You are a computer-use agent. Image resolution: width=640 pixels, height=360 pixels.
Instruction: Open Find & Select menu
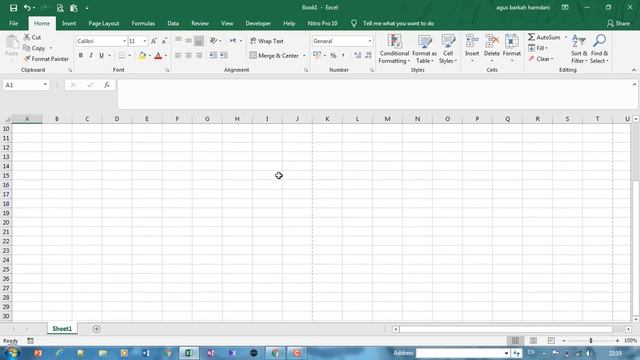point(599,49)
